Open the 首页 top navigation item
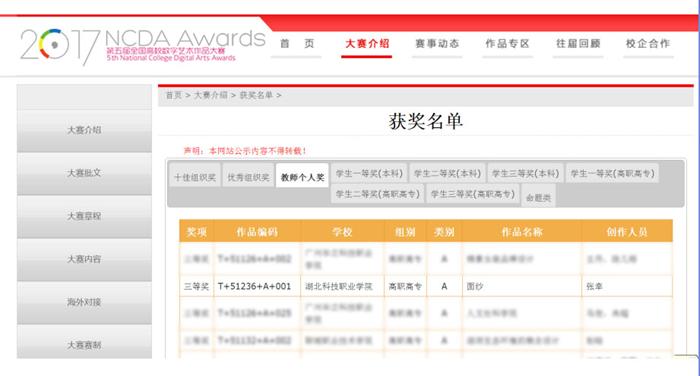 pyautogui.click(x=297, y=44)
